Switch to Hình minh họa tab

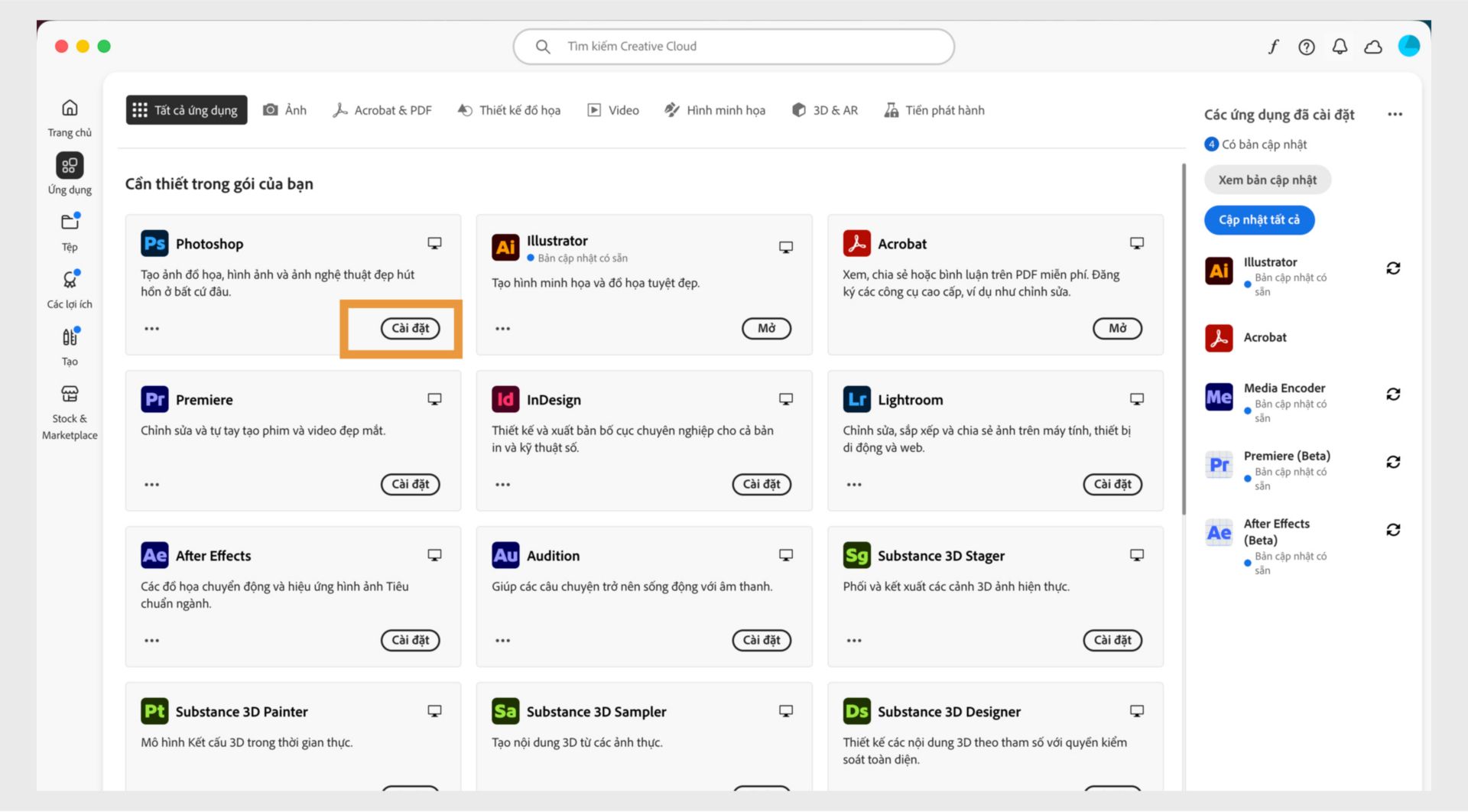tap(715, 110)
